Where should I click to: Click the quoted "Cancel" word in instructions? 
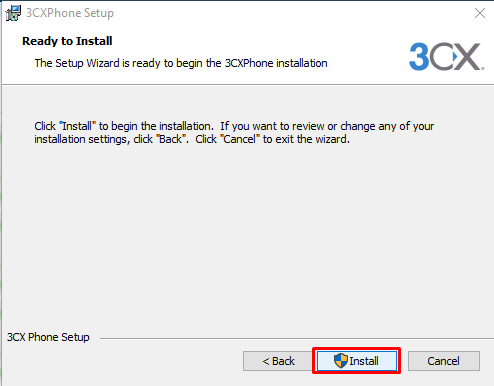click(240, 139)
